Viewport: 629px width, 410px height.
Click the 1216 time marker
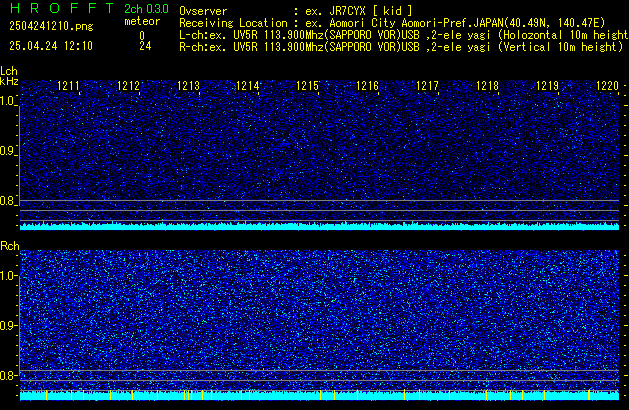[x=367, y=86]
